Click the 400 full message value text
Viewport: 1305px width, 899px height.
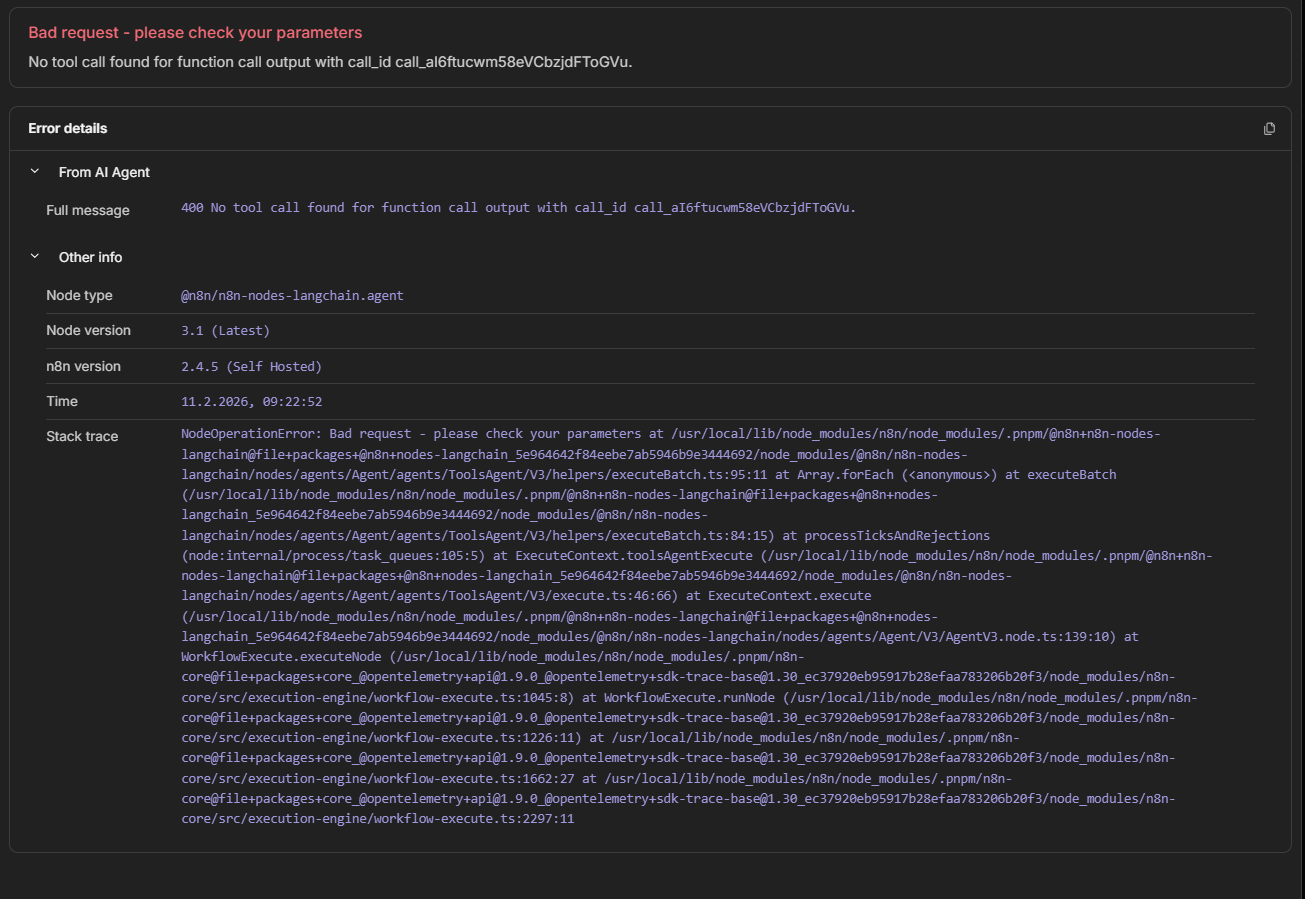tap(518, 208)
